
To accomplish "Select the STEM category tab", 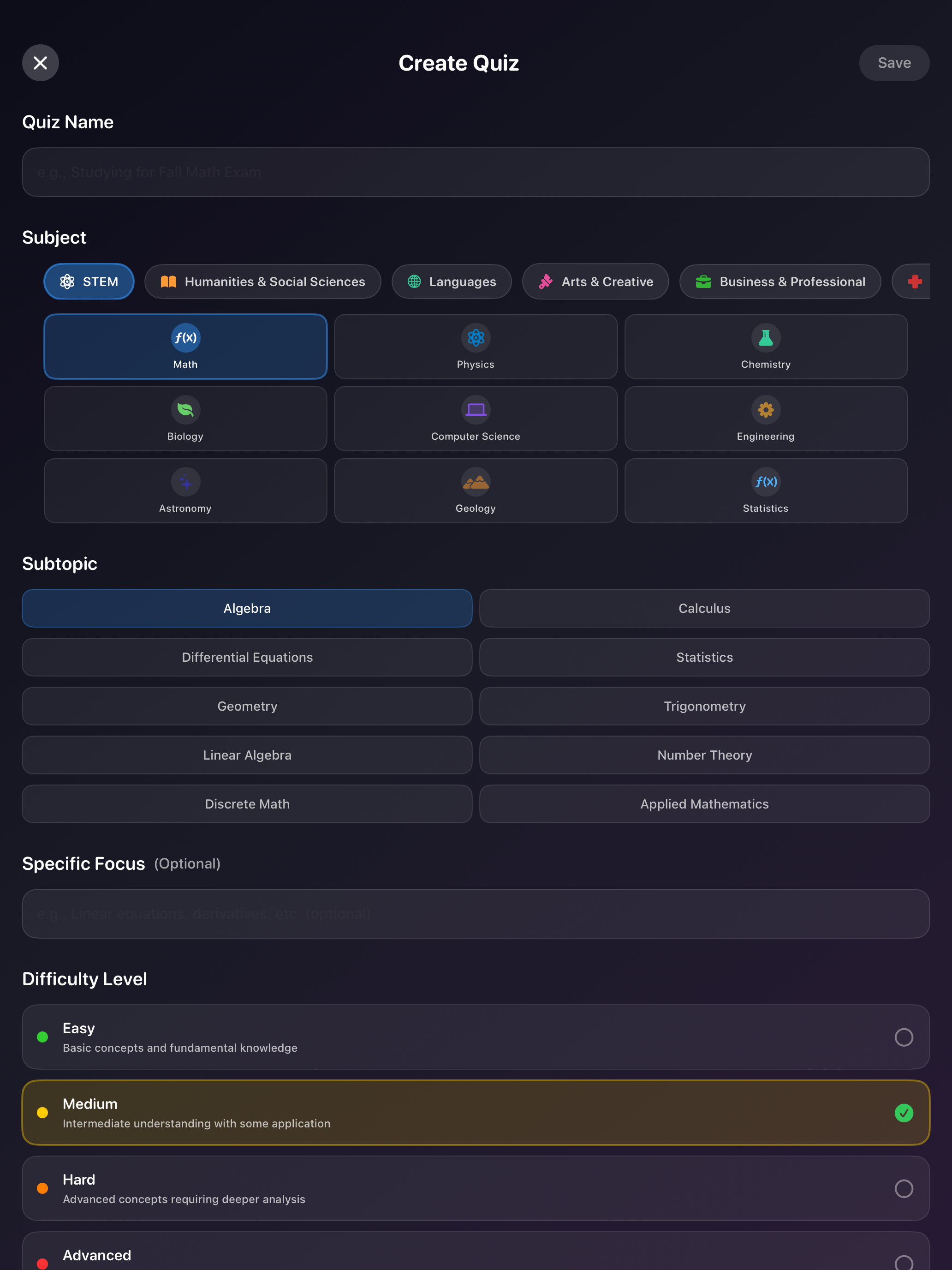I will click(x=89, y=282).
